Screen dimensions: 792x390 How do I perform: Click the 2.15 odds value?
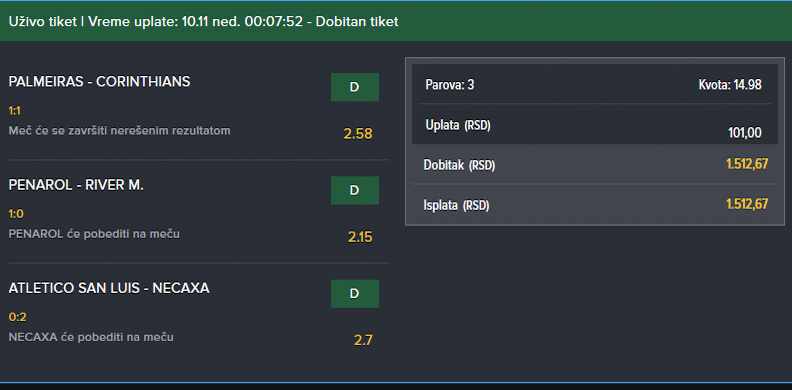[360, 237]
